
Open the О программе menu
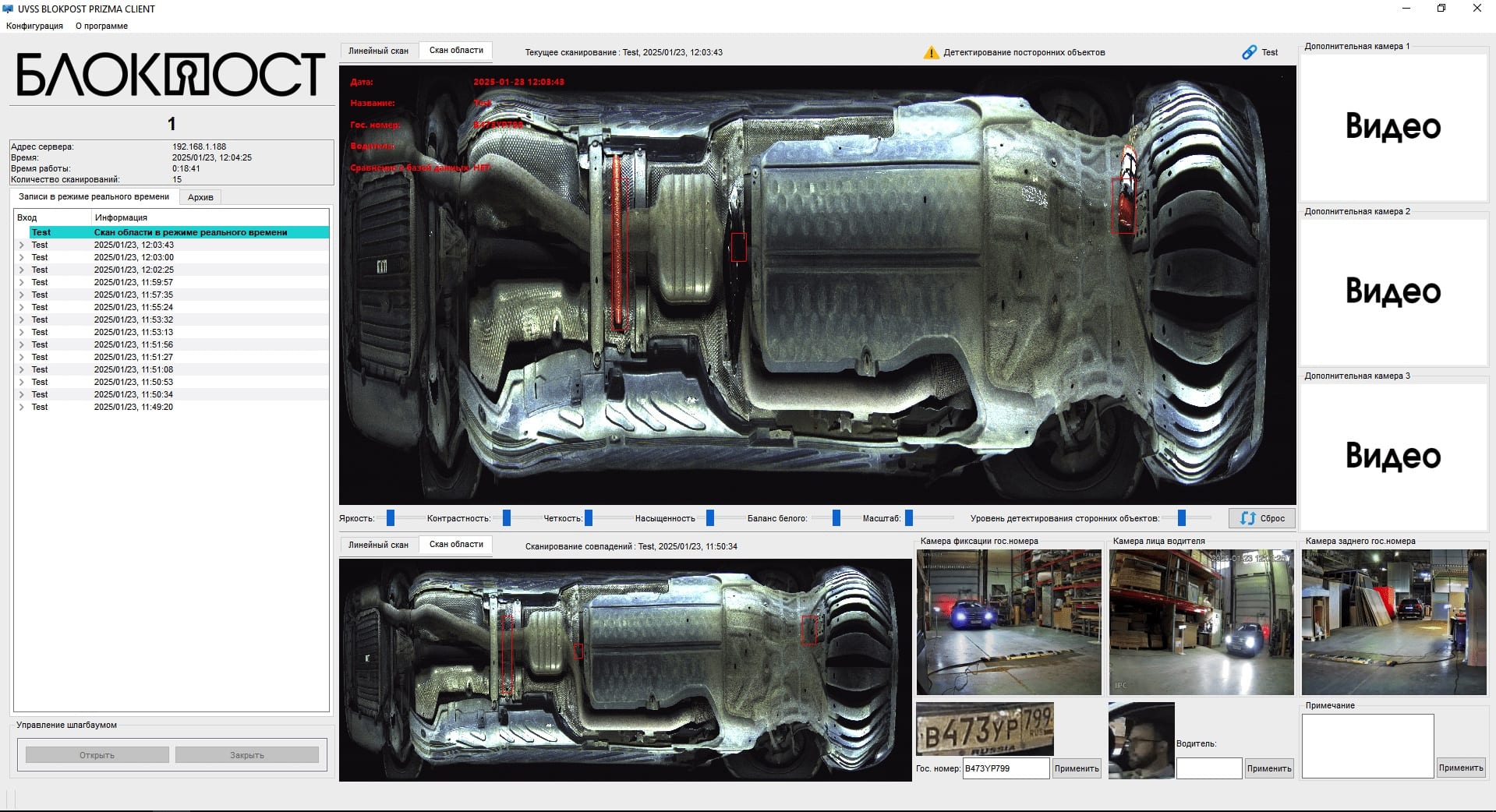[101, 26]
